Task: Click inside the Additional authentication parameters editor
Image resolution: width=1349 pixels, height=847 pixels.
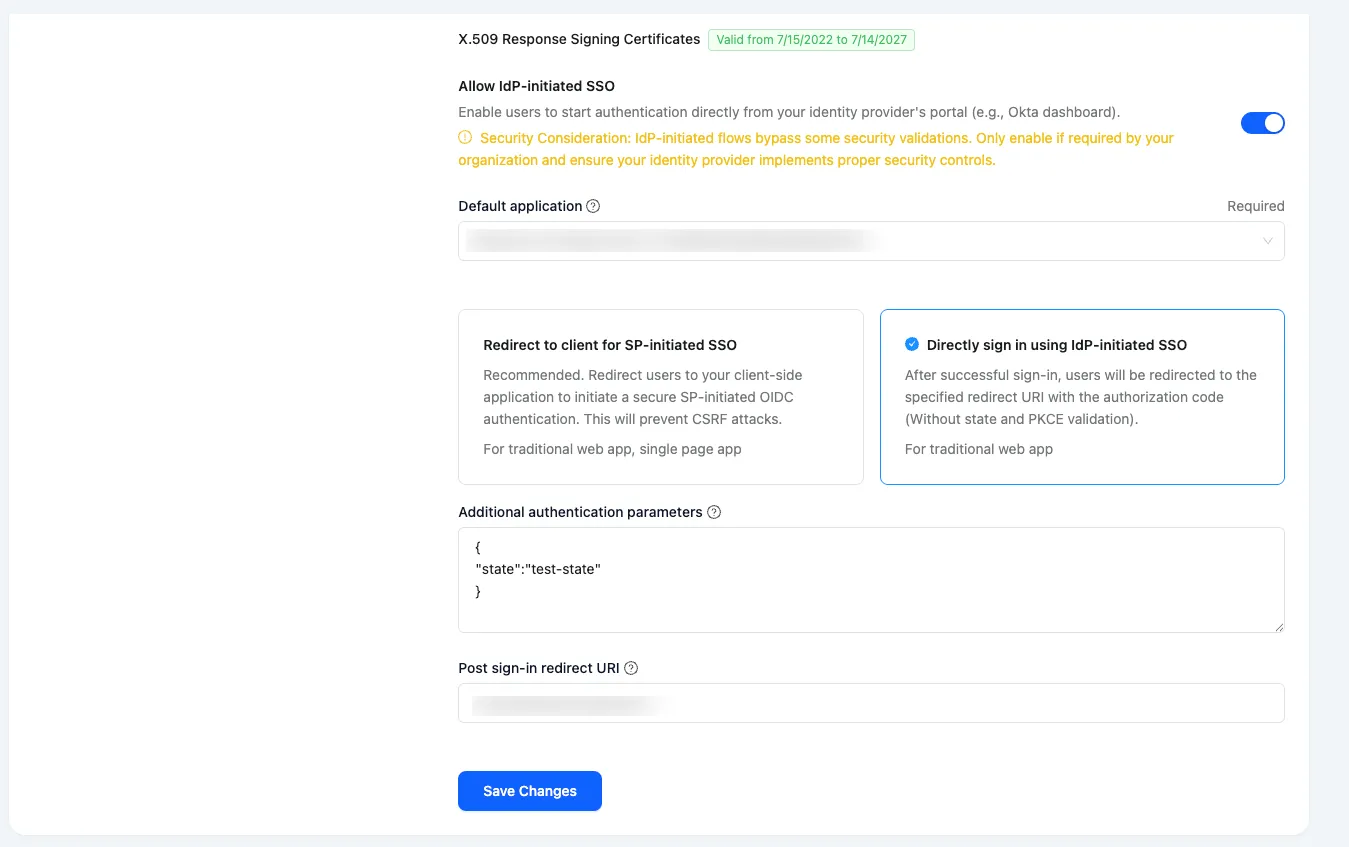Action: pos(870,580)
